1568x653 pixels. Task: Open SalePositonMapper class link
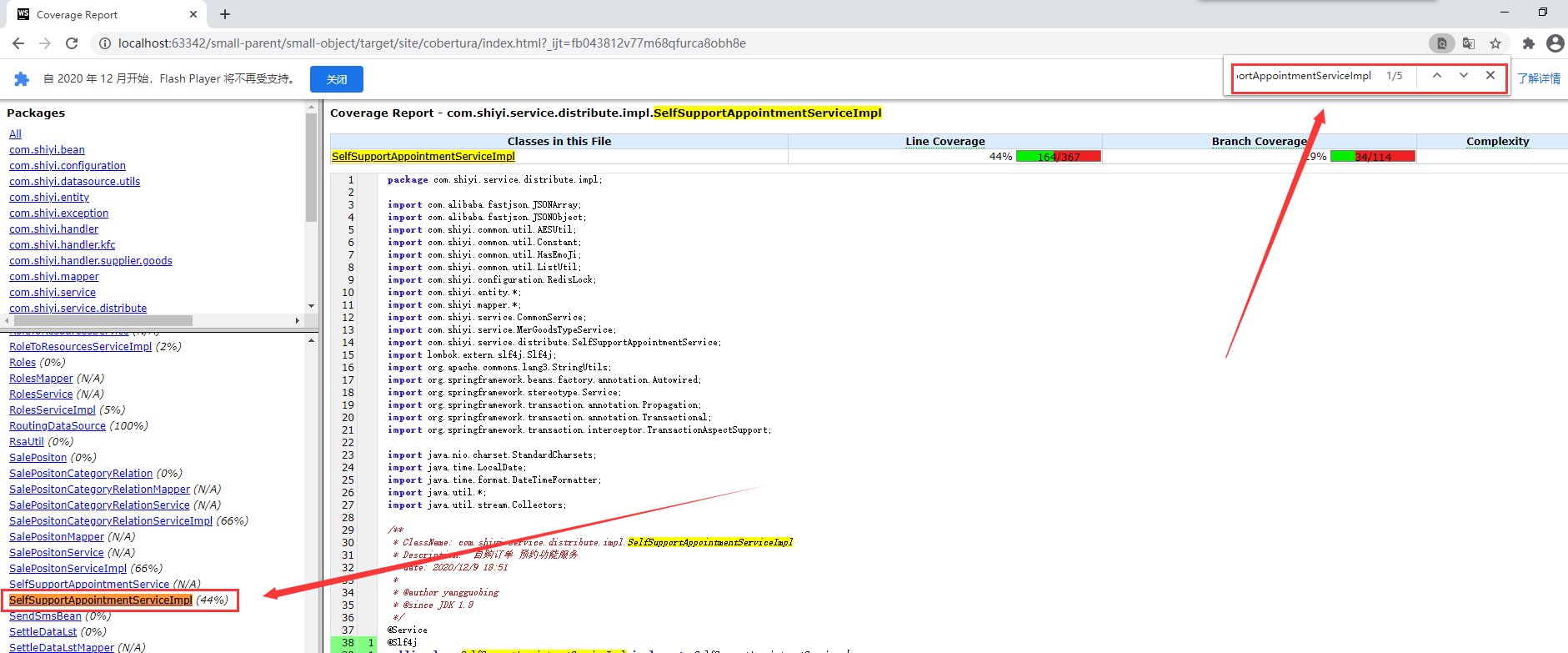coord(57,537)
